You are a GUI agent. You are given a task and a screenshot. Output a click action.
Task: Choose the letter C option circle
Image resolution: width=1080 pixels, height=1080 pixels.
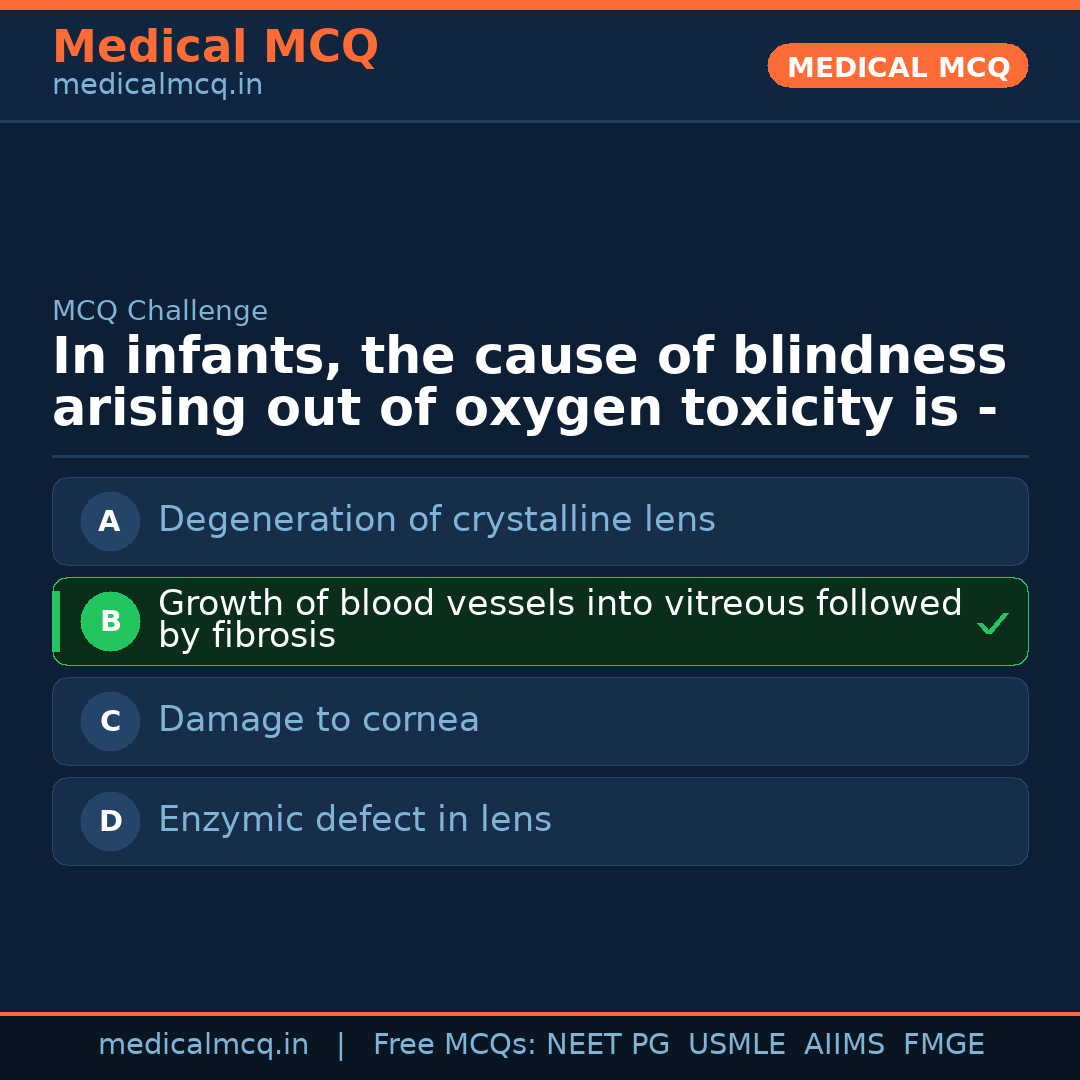pos(110,721)
